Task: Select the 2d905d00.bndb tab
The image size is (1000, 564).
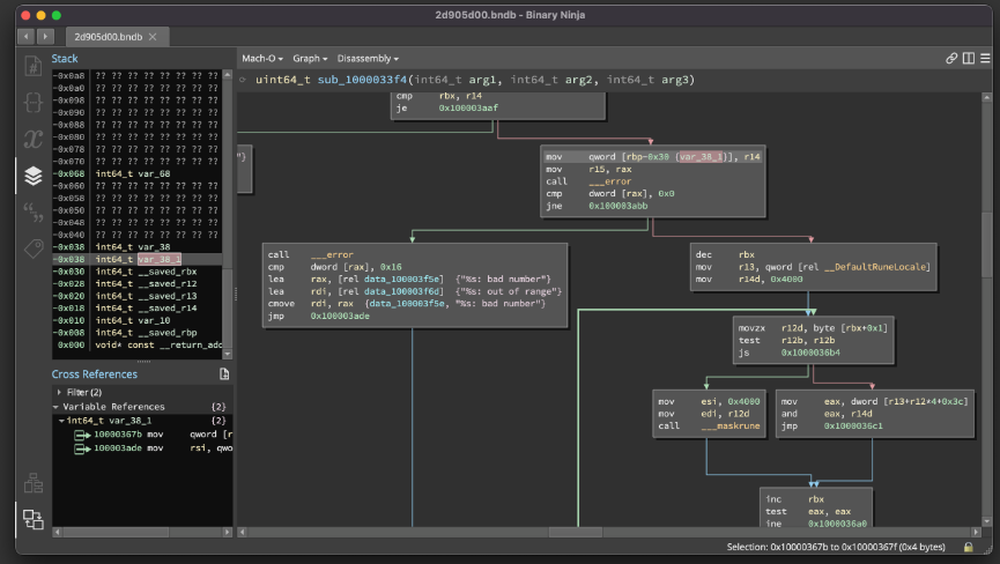Action: pyautogui.click(x=107, y=36)
